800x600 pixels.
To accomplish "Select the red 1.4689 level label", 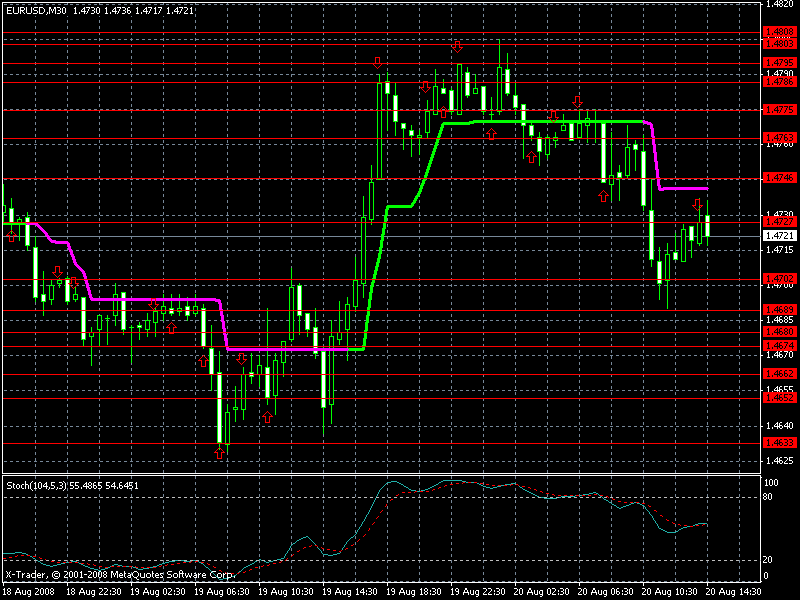I will click(x=779, y=310).
